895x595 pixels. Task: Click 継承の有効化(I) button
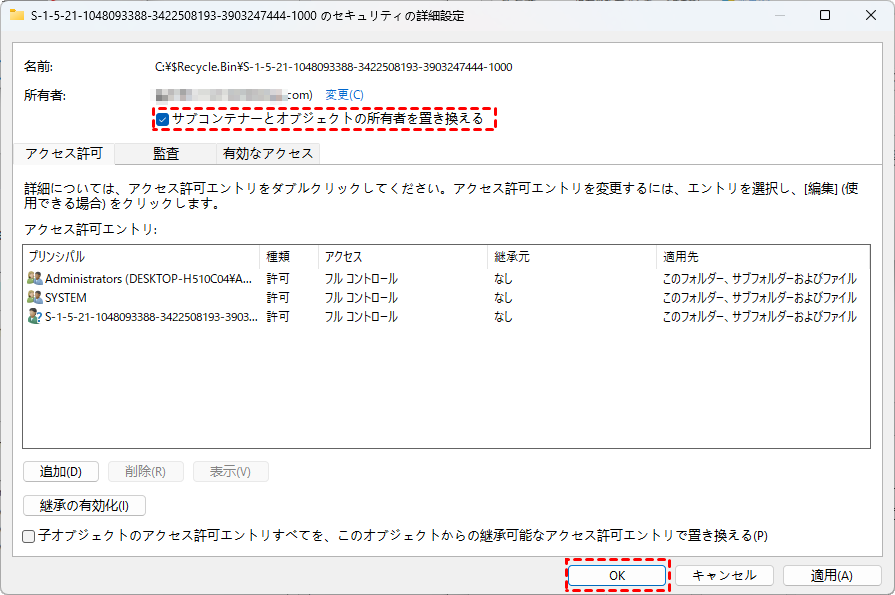point(84,505)
